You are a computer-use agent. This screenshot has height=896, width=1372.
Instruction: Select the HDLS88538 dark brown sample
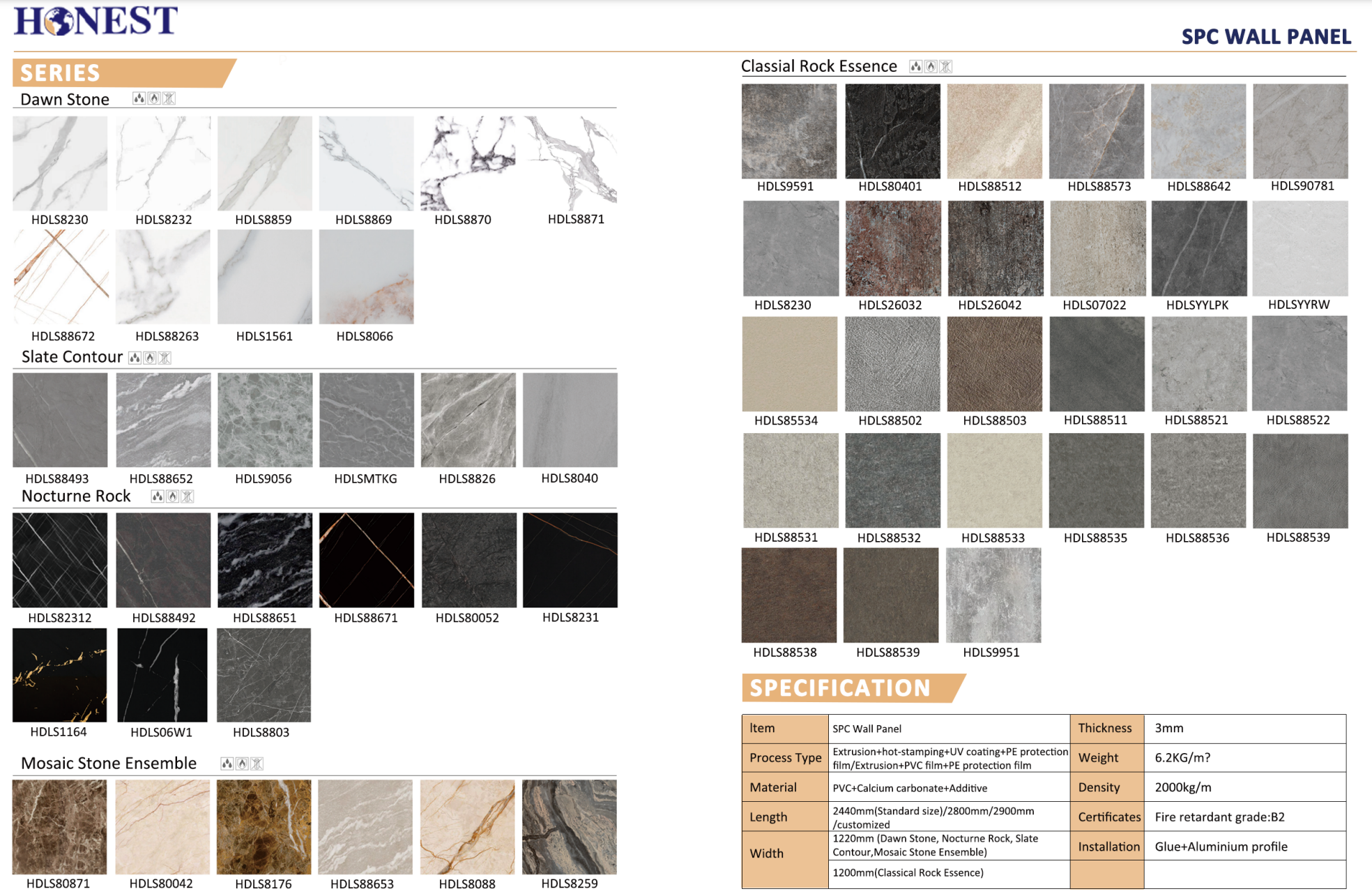(x=789, y=595)
